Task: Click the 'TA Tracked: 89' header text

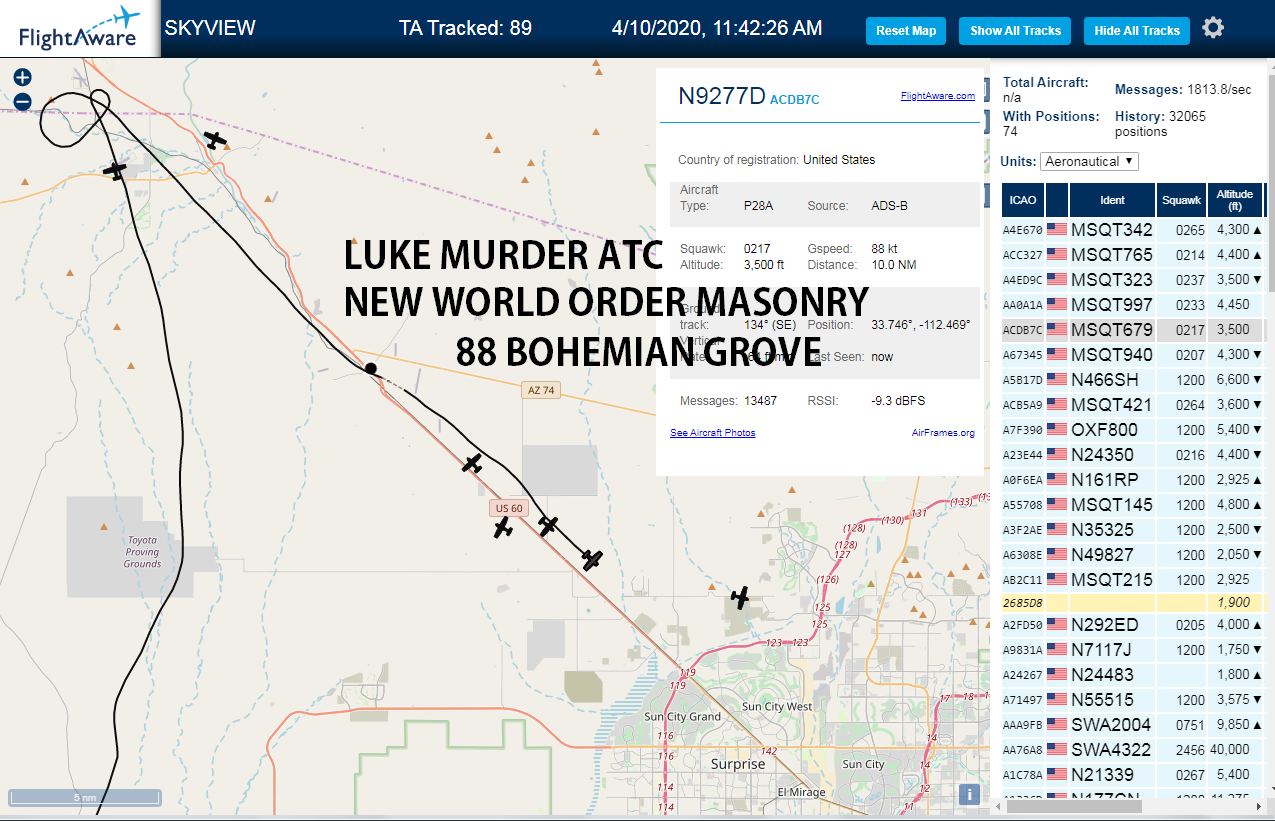Action: tap(465, 28)
